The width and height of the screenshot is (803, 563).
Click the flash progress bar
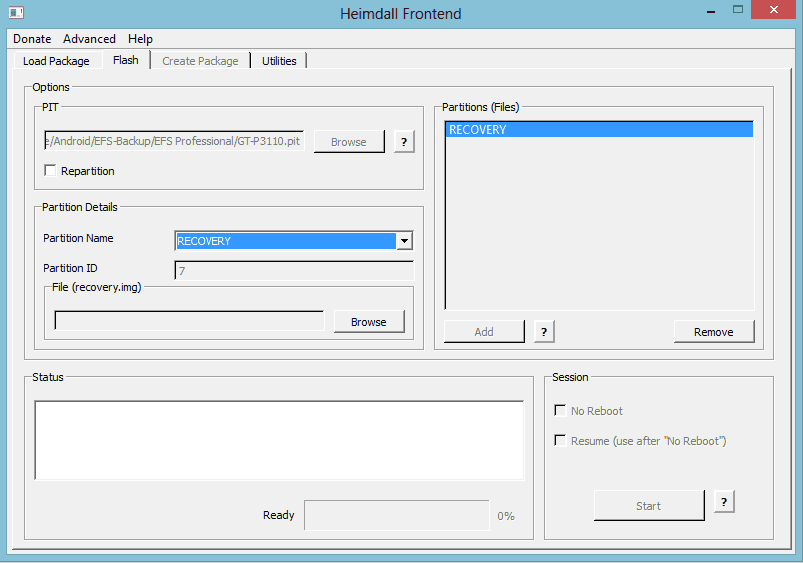pos(397,515)
